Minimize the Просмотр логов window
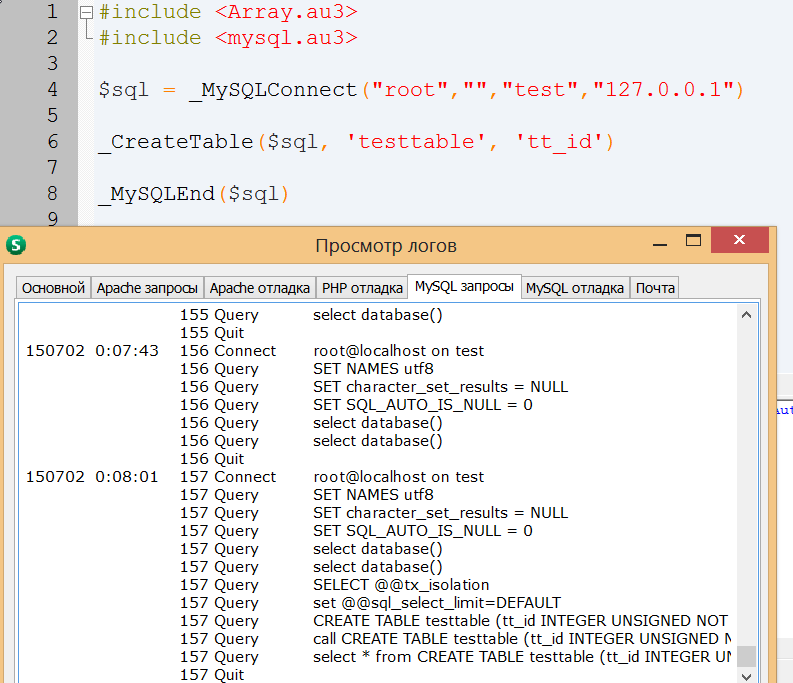The image size is (793, 683). (660, 243)
